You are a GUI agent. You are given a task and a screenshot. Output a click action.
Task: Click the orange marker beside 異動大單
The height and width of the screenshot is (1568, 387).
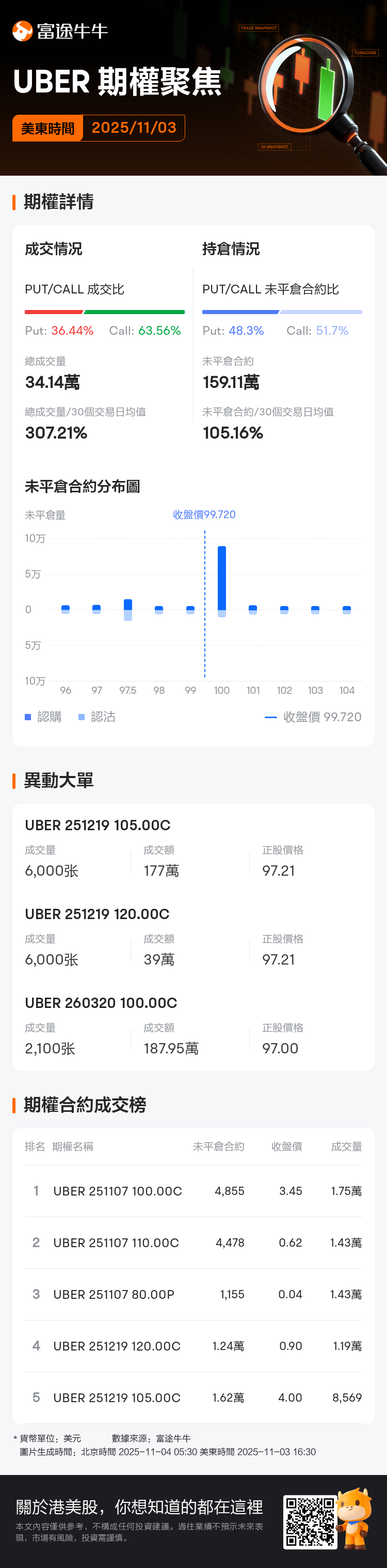click(14, 780)
